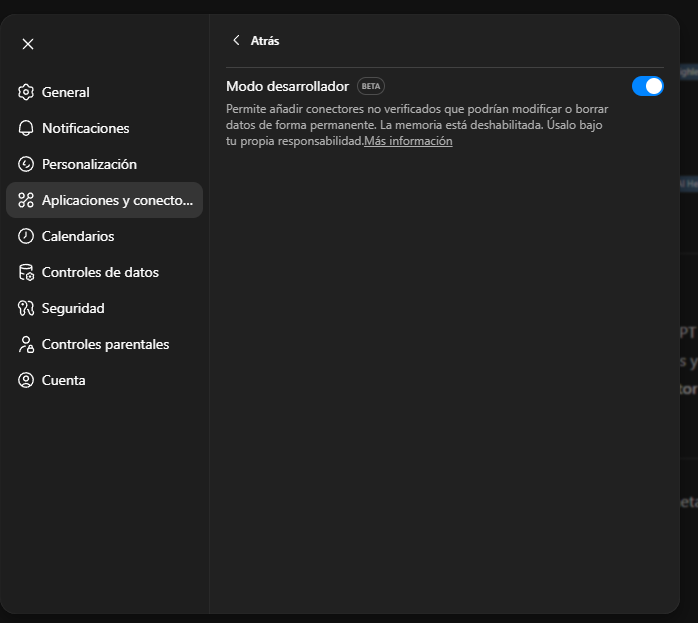Click the Modo desarrollador heading

click(287, 86)
